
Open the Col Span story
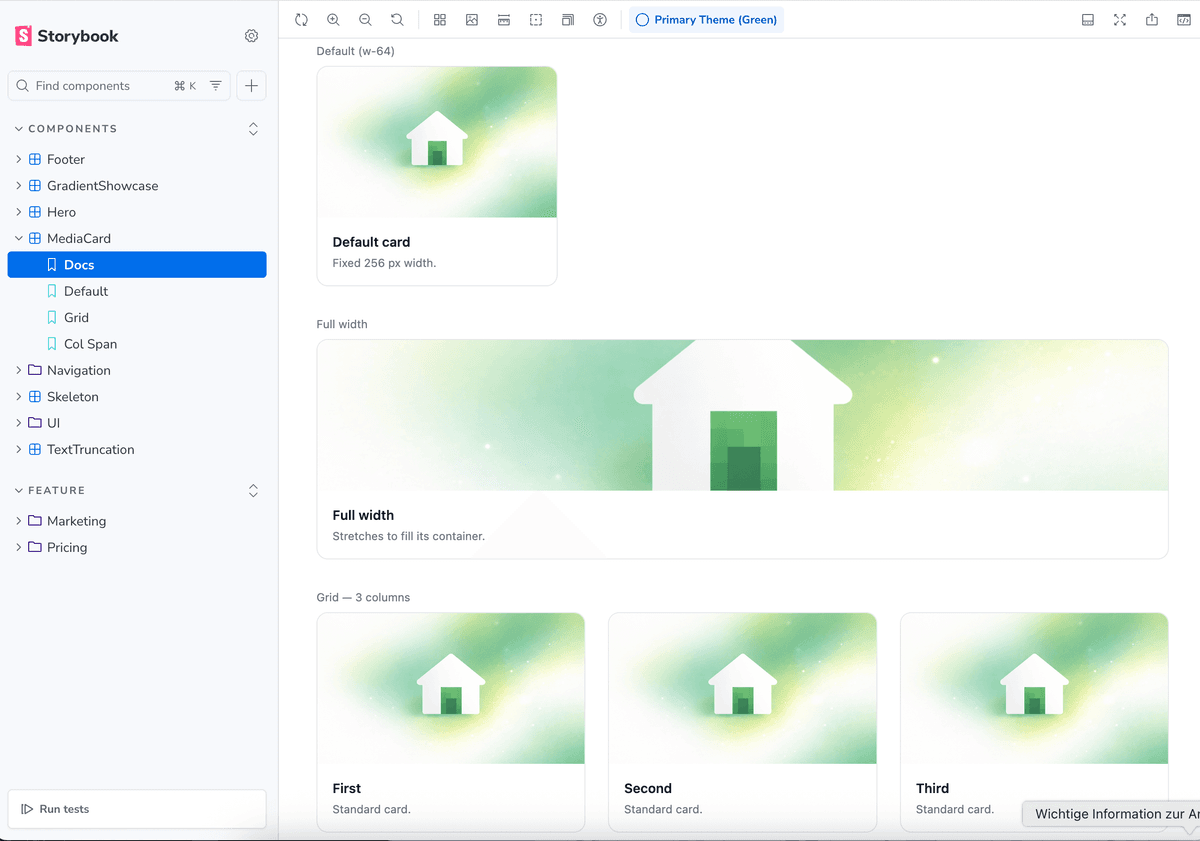click(90, 344)
